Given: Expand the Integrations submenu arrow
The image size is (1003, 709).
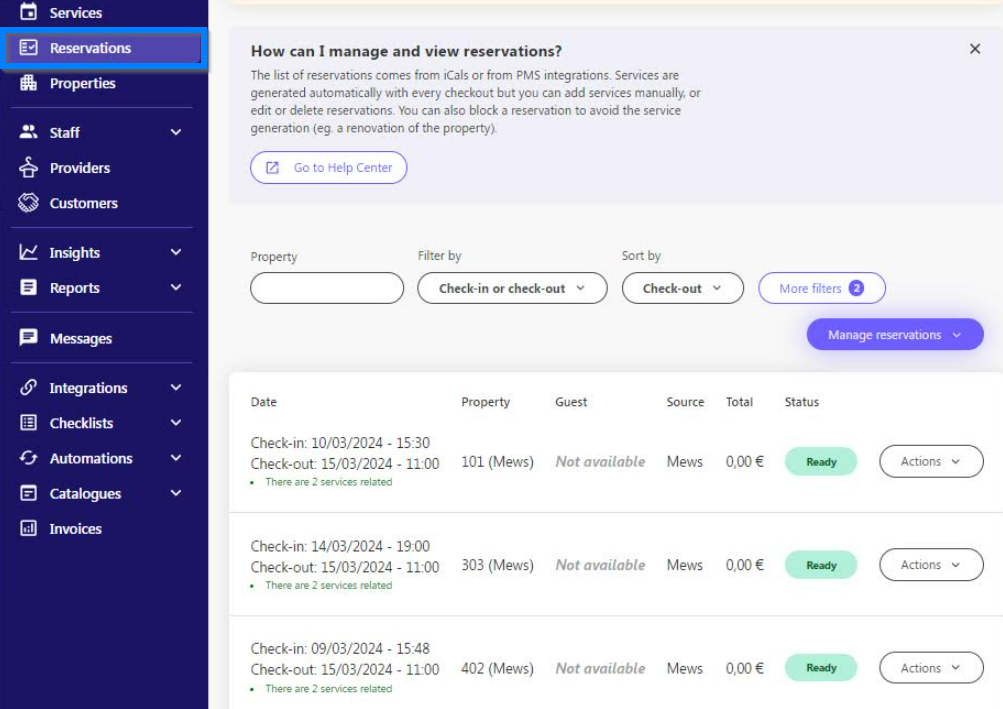Looking at the screenshot, I should (x=176, y=388).
